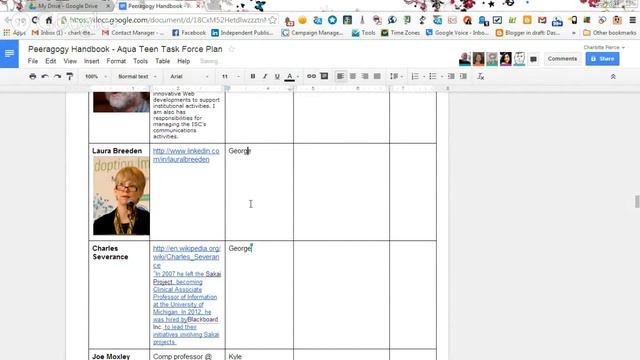Open the Other bookmarks folder

click(x=610, y=33)
